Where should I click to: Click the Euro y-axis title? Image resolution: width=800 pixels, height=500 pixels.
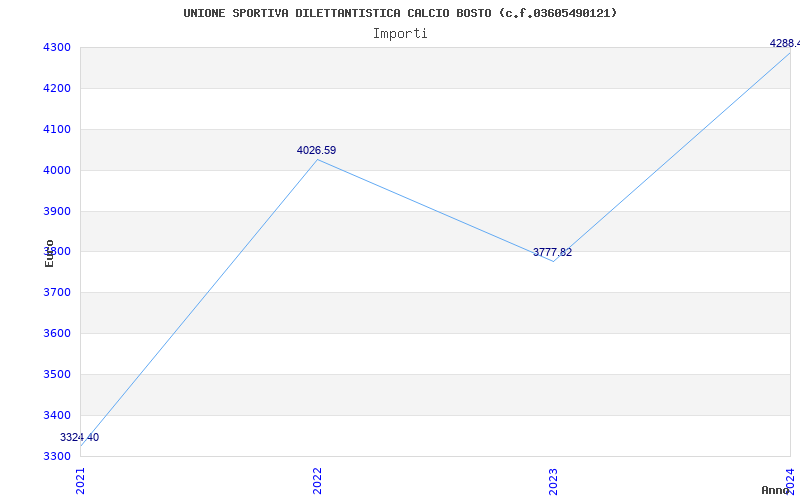point(49,253)
